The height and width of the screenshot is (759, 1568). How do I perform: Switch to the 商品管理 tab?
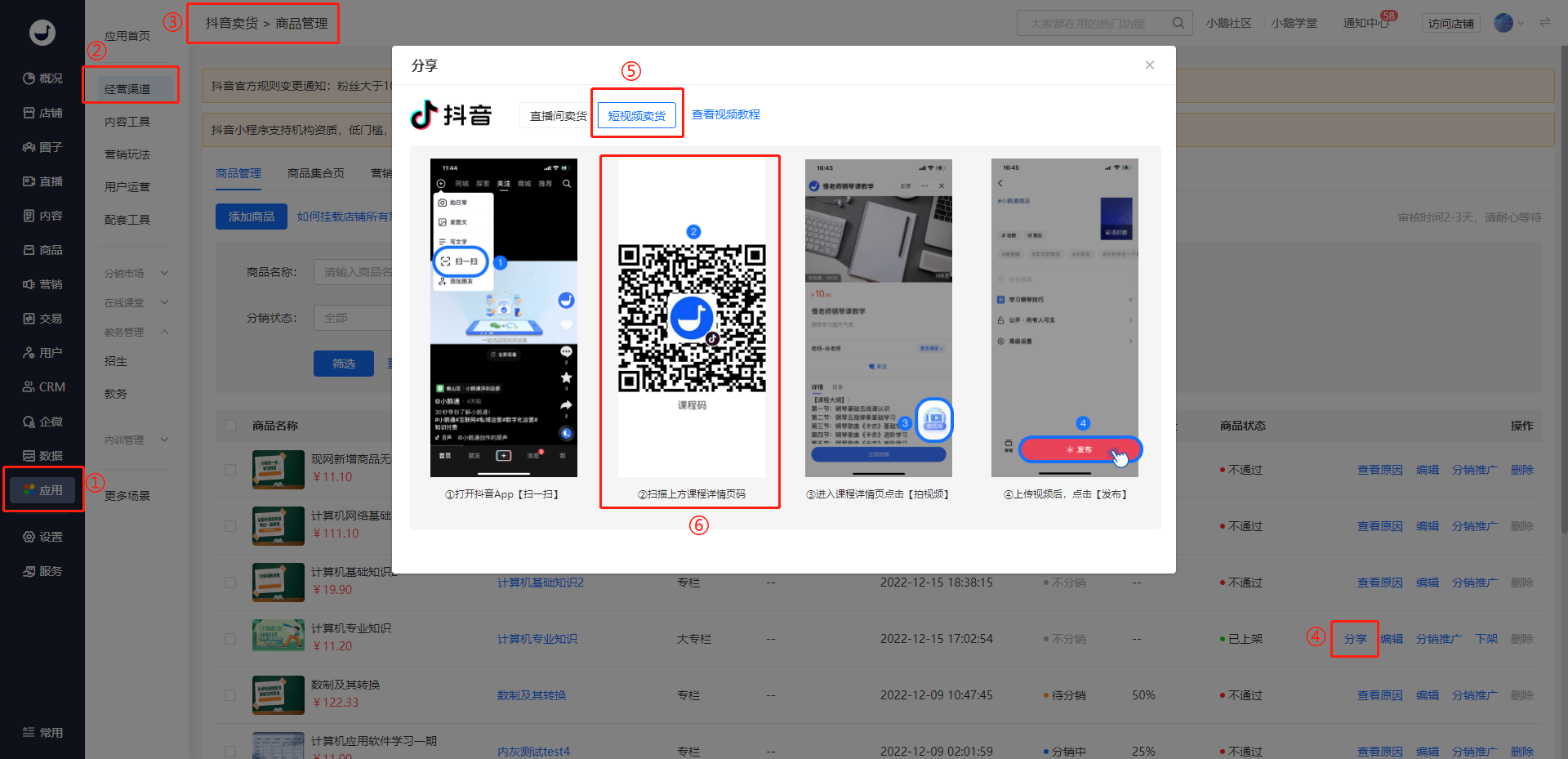[x=238, y=173]
